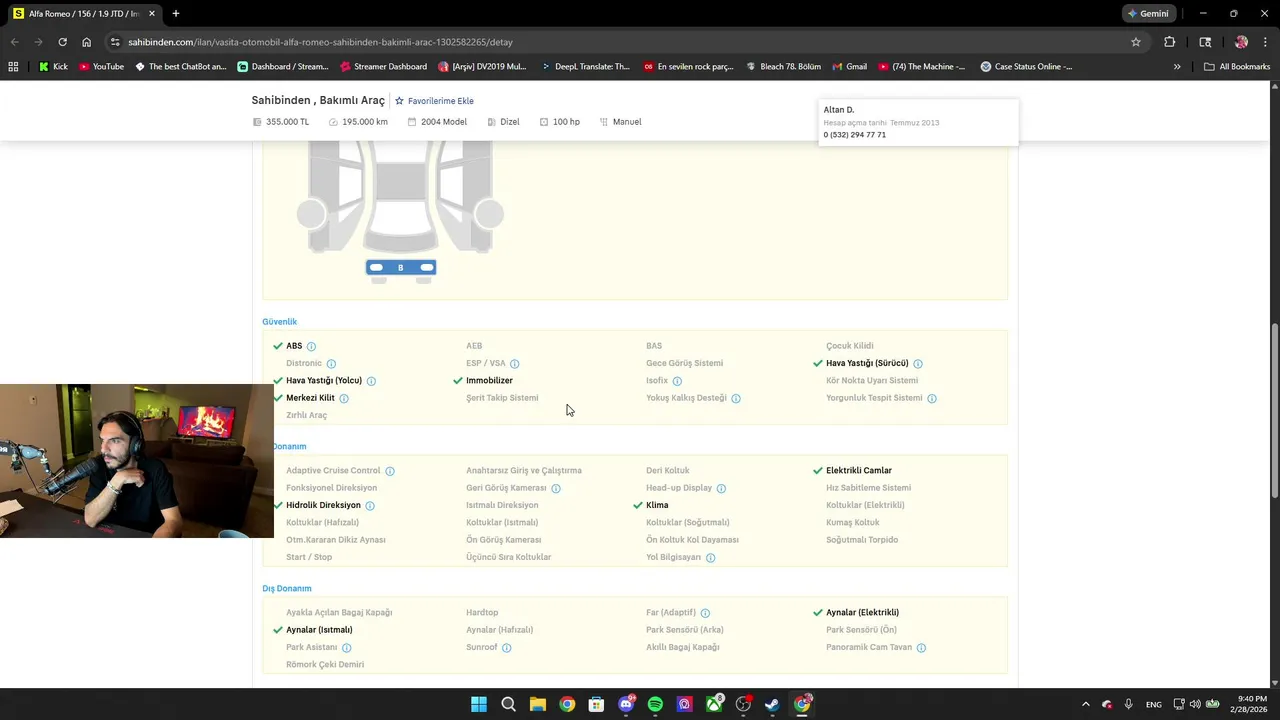Click info icon next to Head-up Display

pyautogui.click(x=721, y=488)
